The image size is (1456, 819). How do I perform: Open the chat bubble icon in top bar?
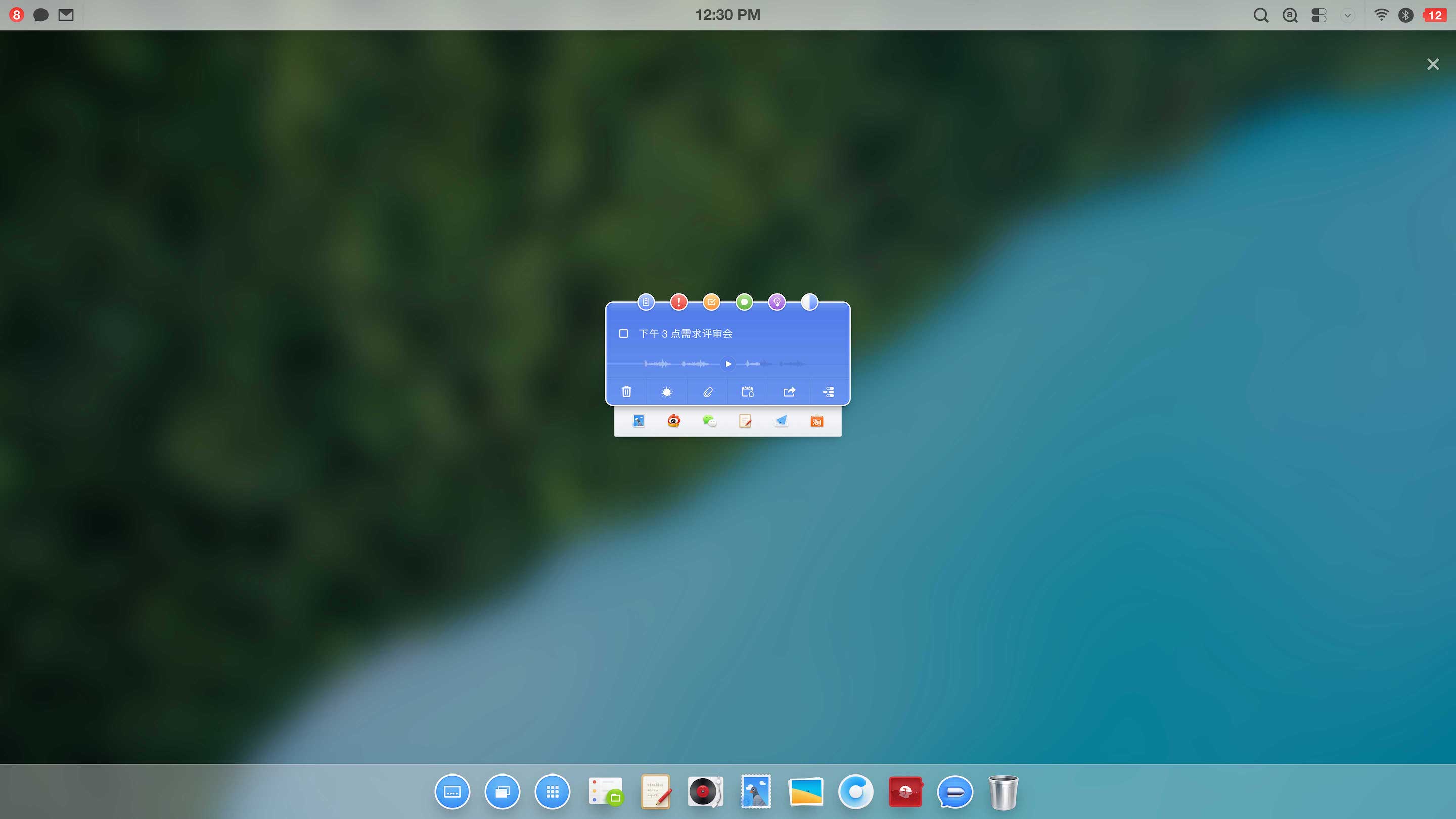tap(40, 15)
